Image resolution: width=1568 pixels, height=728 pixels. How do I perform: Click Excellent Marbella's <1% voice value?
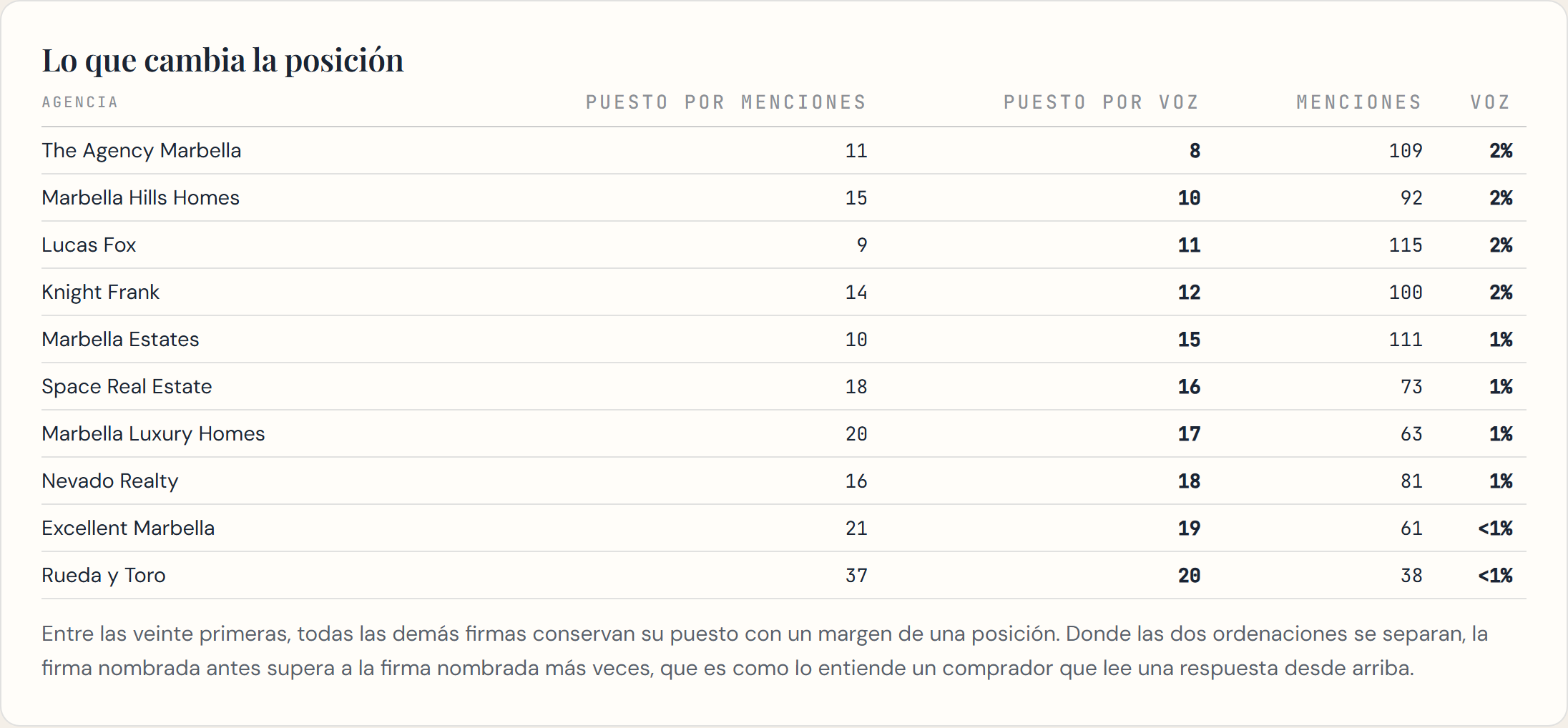(x=1495, y=528)
